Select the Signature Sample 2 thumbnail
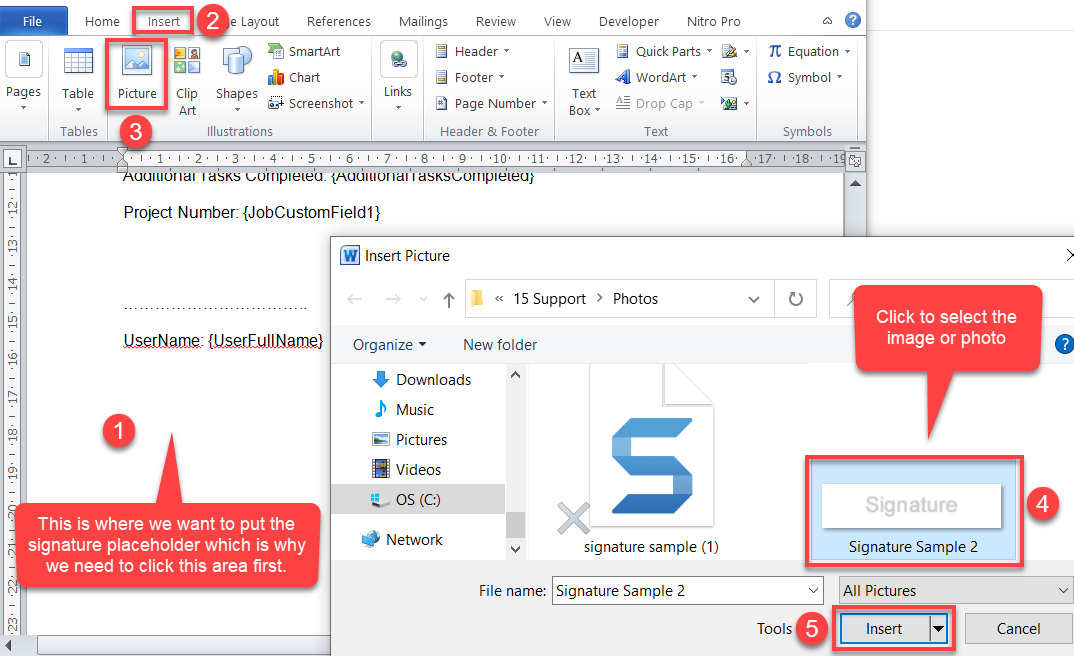The height and width of the screenshot is (656, 1074). (911, 512)
